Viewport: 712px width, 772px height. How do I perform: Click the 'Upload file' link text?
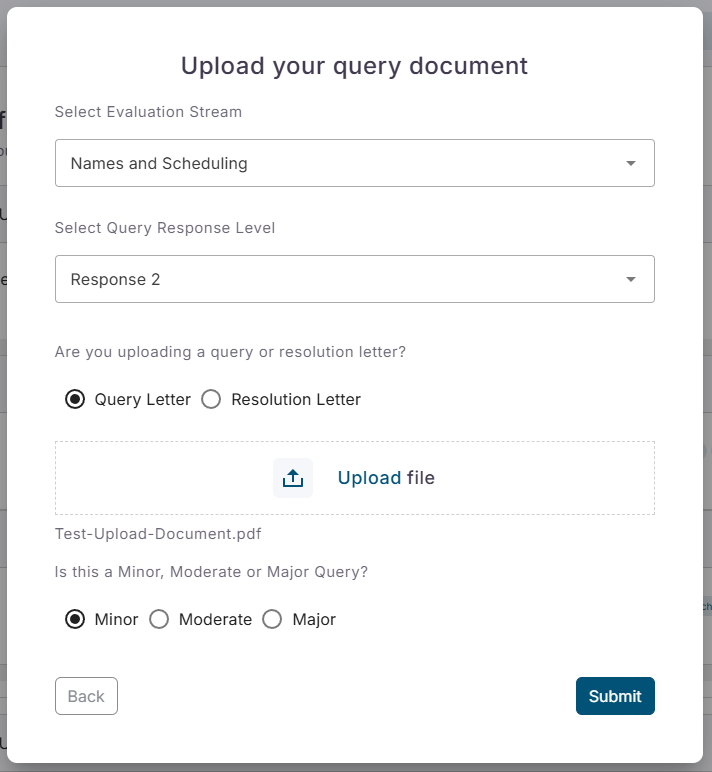tap(386, 478)
